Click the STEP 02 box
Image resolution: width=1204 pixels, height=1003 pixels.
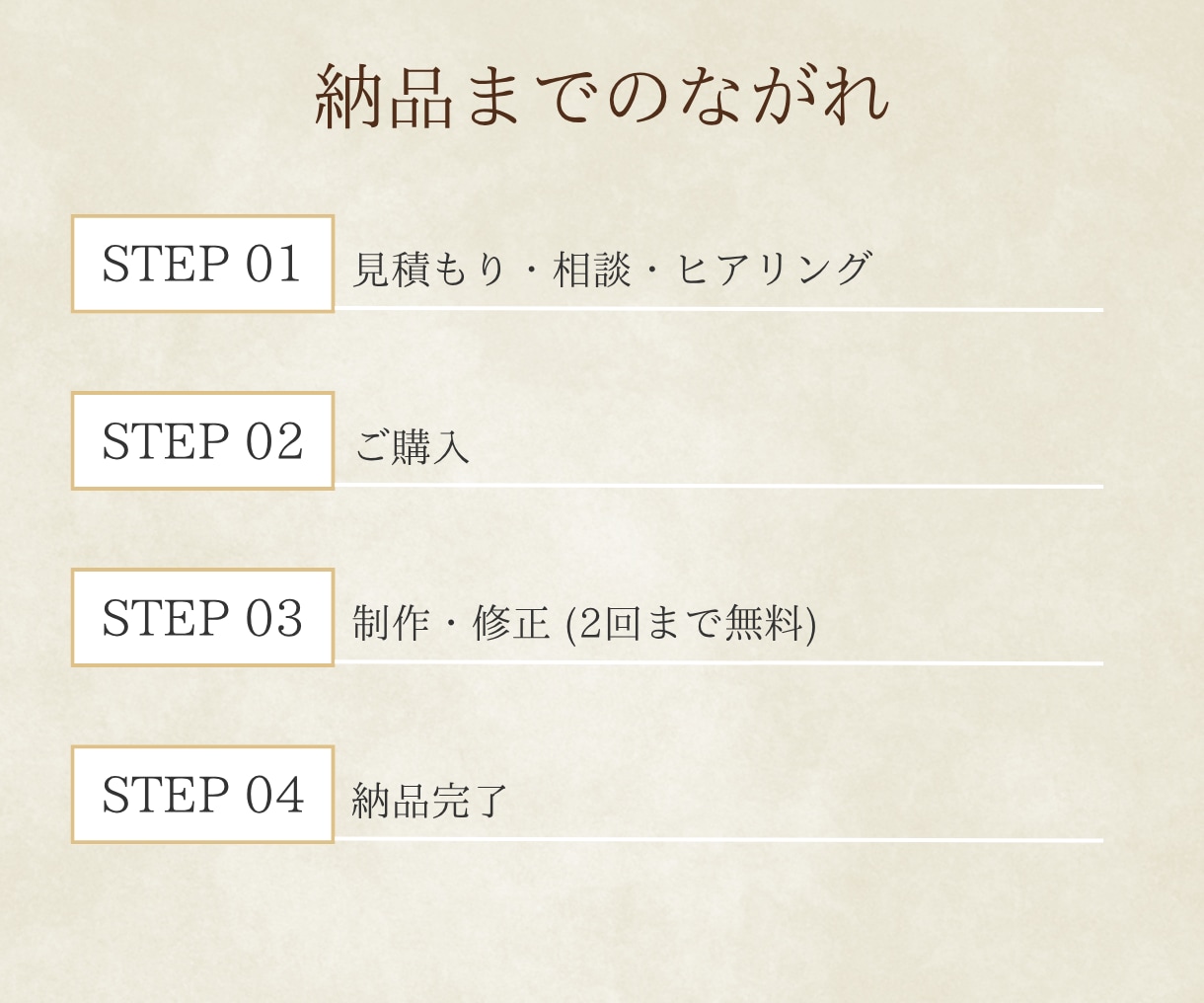pyautogui.click(x=202, y=440)
